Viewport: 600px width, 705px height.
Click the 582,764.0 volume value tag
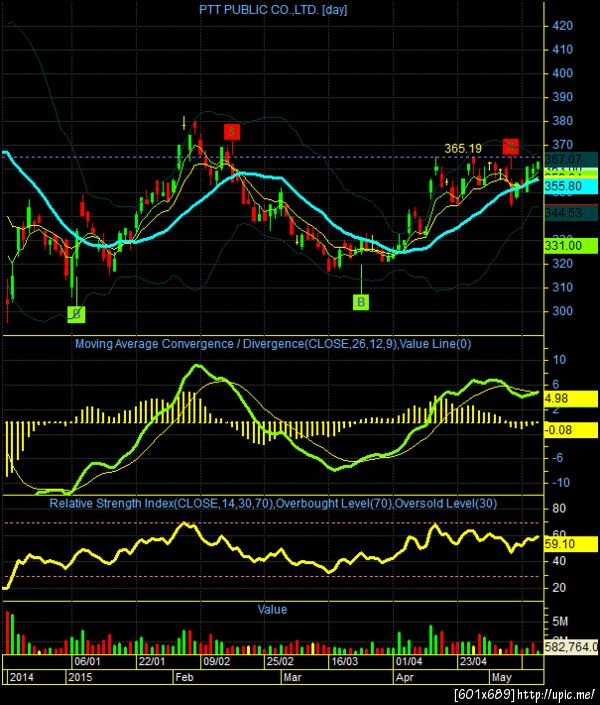coord(571,647)
